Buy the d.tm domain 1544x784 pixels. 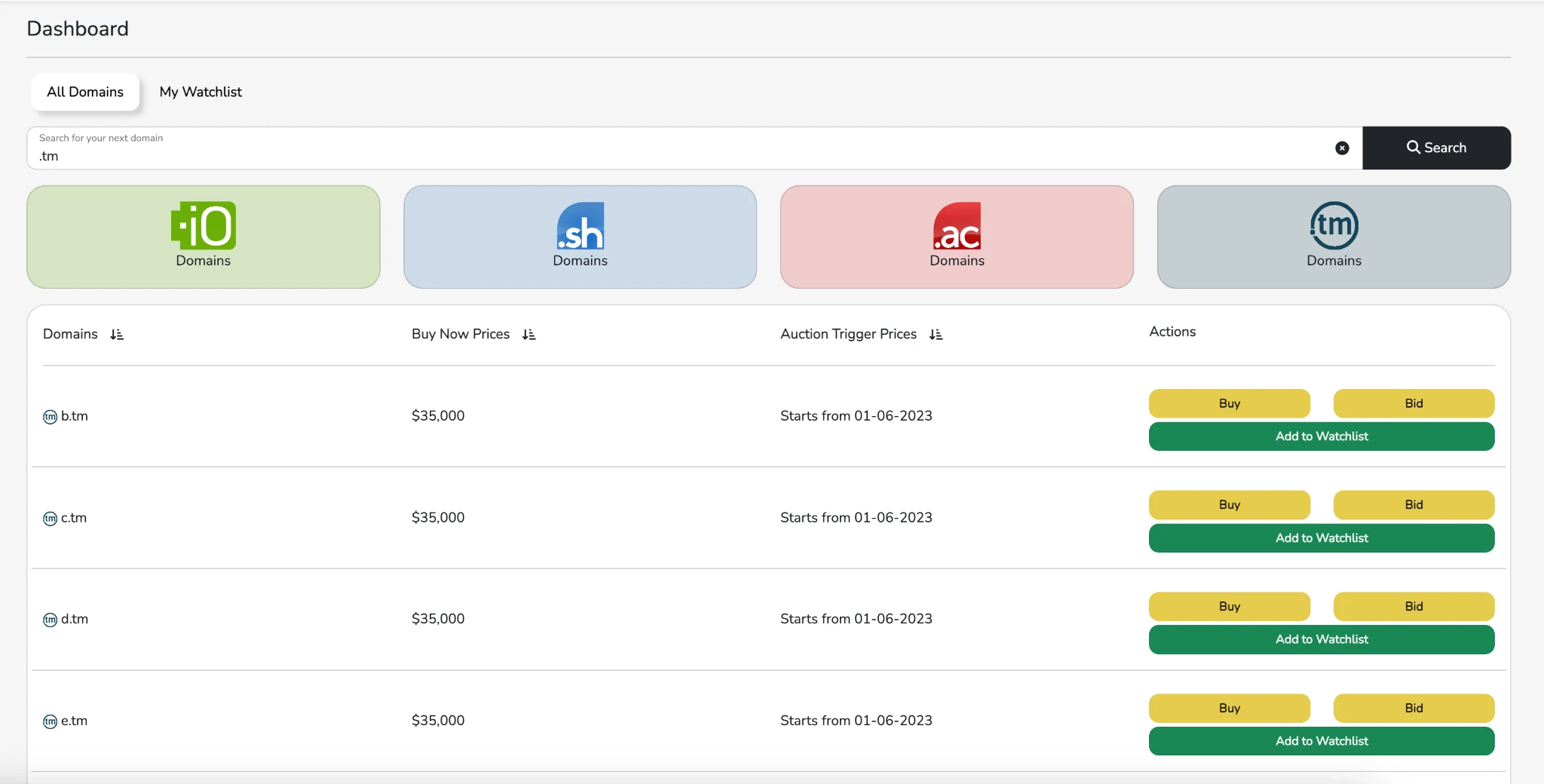[x=1229, y=607]
